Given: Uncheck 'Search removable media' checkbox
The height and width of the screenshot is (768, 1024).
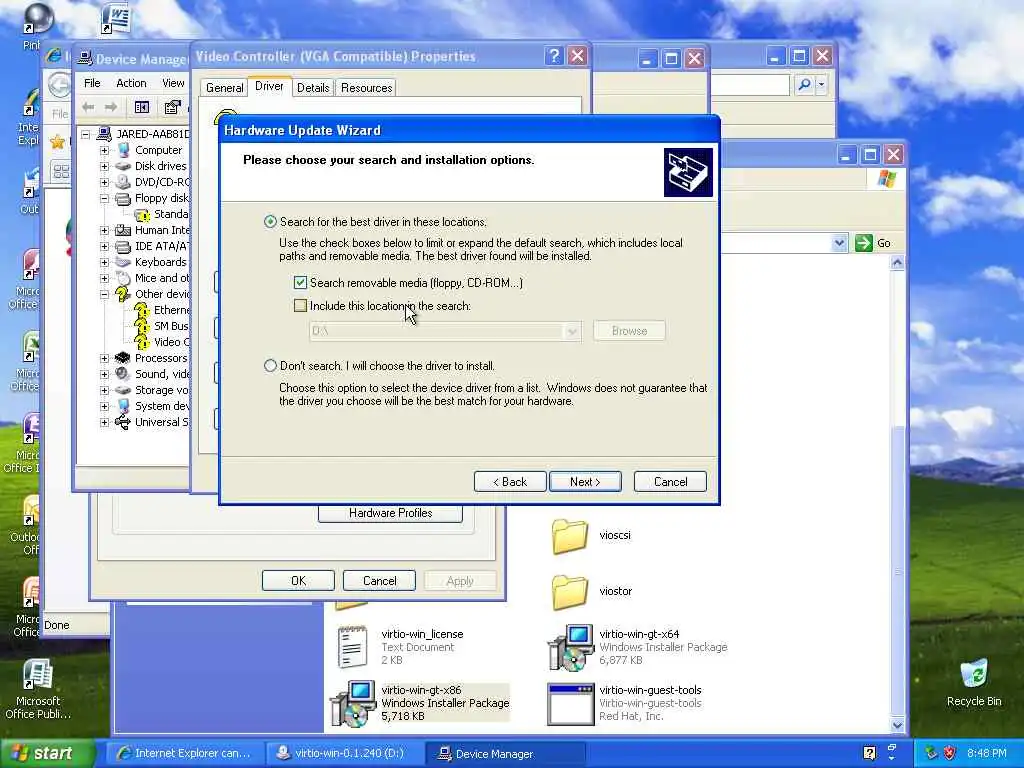Looking at the screenshot, I should 300,283.
